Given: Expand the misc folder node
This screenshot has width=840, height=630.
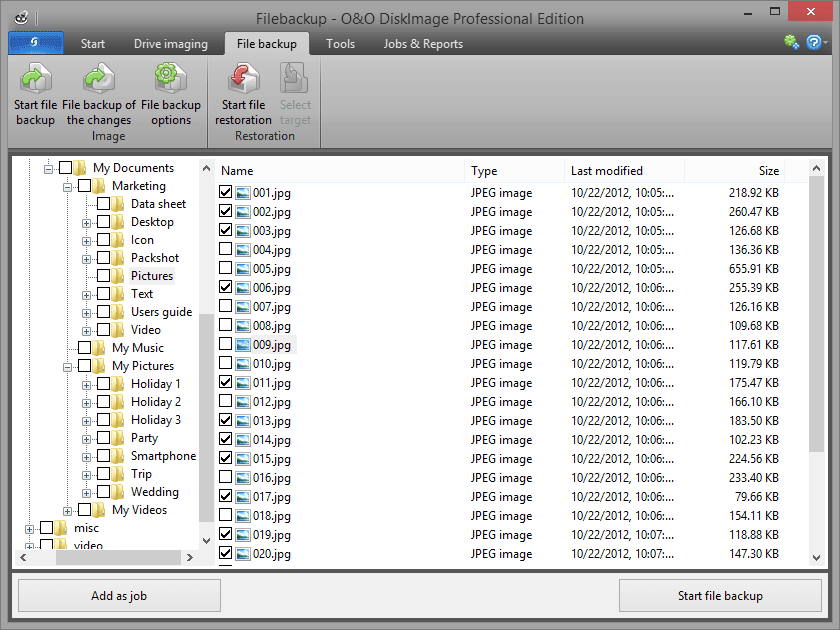Looking at the screenshot, I should [x=29, y=529].
